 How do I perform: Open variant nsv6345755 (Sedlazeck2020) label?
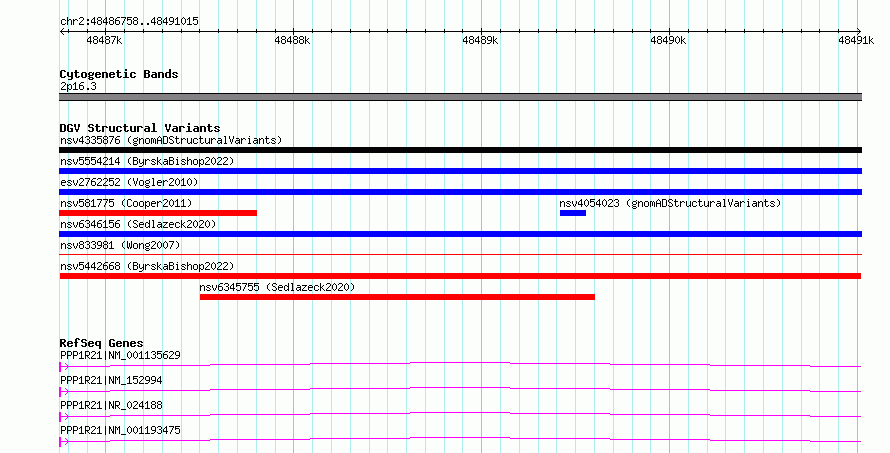click(x=277, y=287)
